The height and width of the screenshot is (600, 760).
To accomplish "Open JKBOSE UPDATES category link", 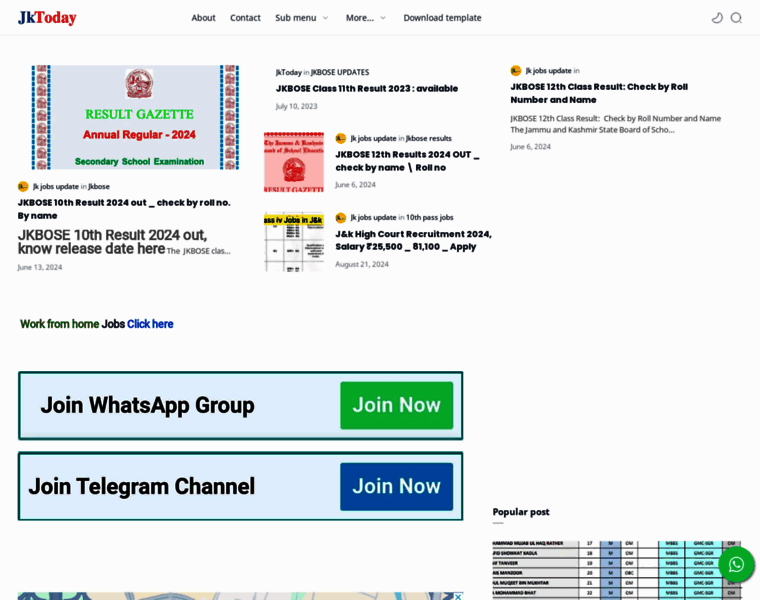I will 340,72.
